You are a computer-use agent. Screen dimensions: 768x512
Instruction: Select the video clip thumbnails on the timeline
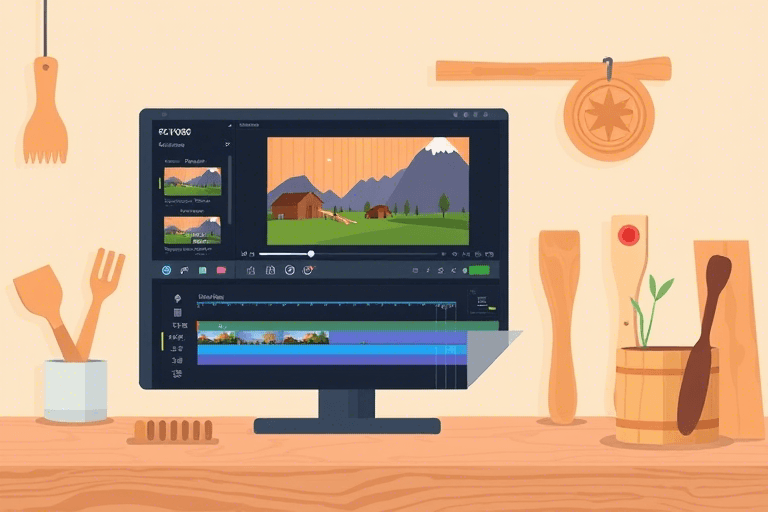click(x=263, y=337)
